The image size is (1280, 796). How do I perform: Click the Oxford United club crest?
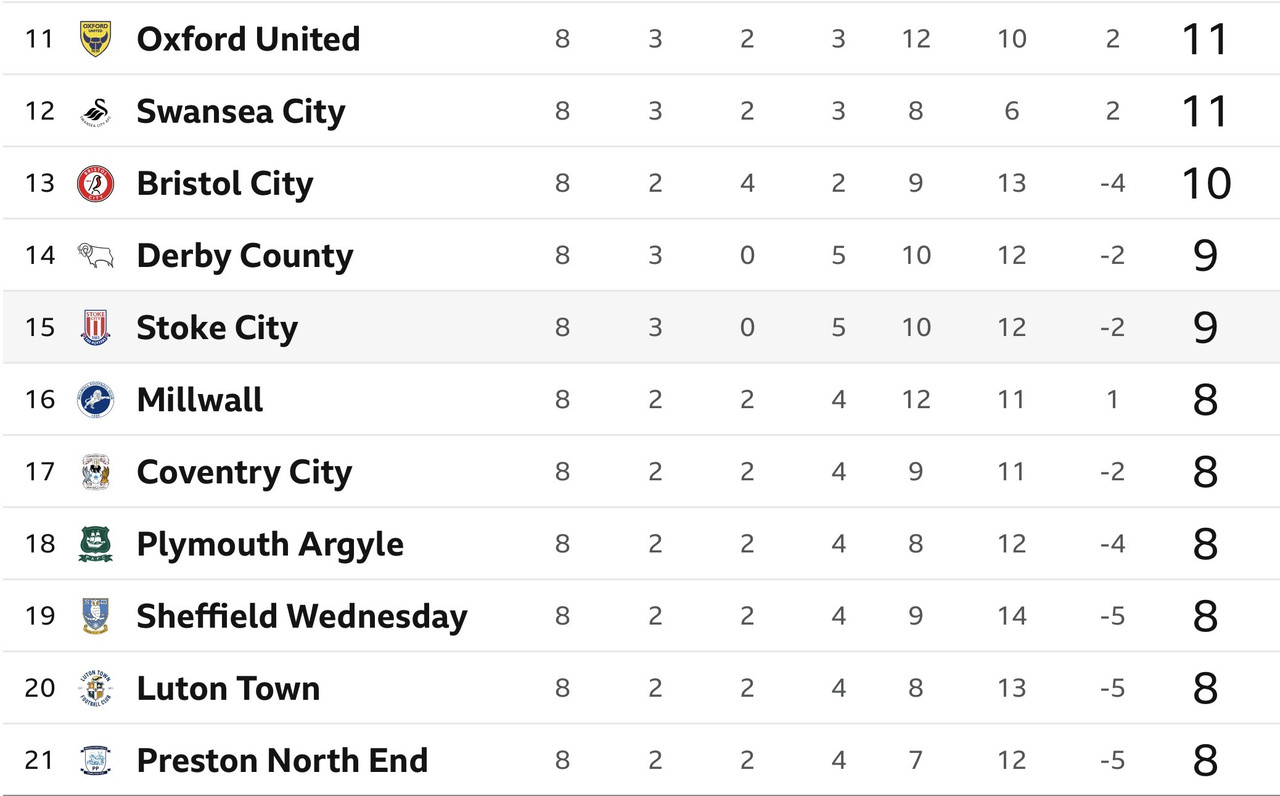pyautogui.click(x=95, y=39)
